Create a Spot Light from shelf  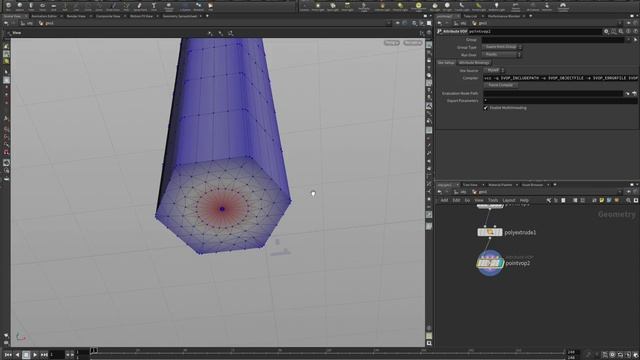pos(333,6)
